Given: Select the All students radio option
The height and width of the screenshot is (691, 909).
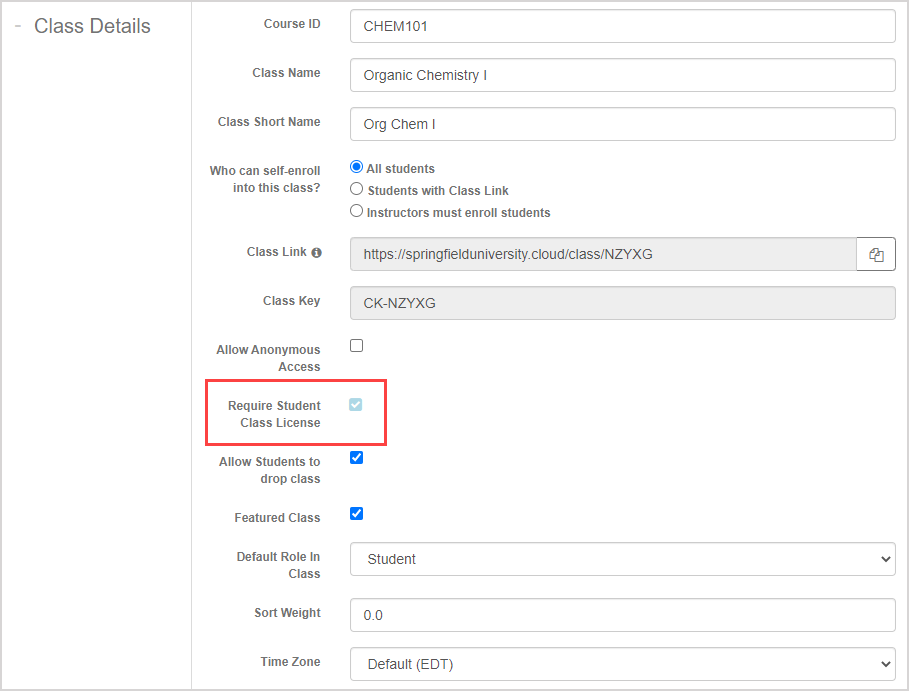Looking at the screenshot, I should click(357, 168).
